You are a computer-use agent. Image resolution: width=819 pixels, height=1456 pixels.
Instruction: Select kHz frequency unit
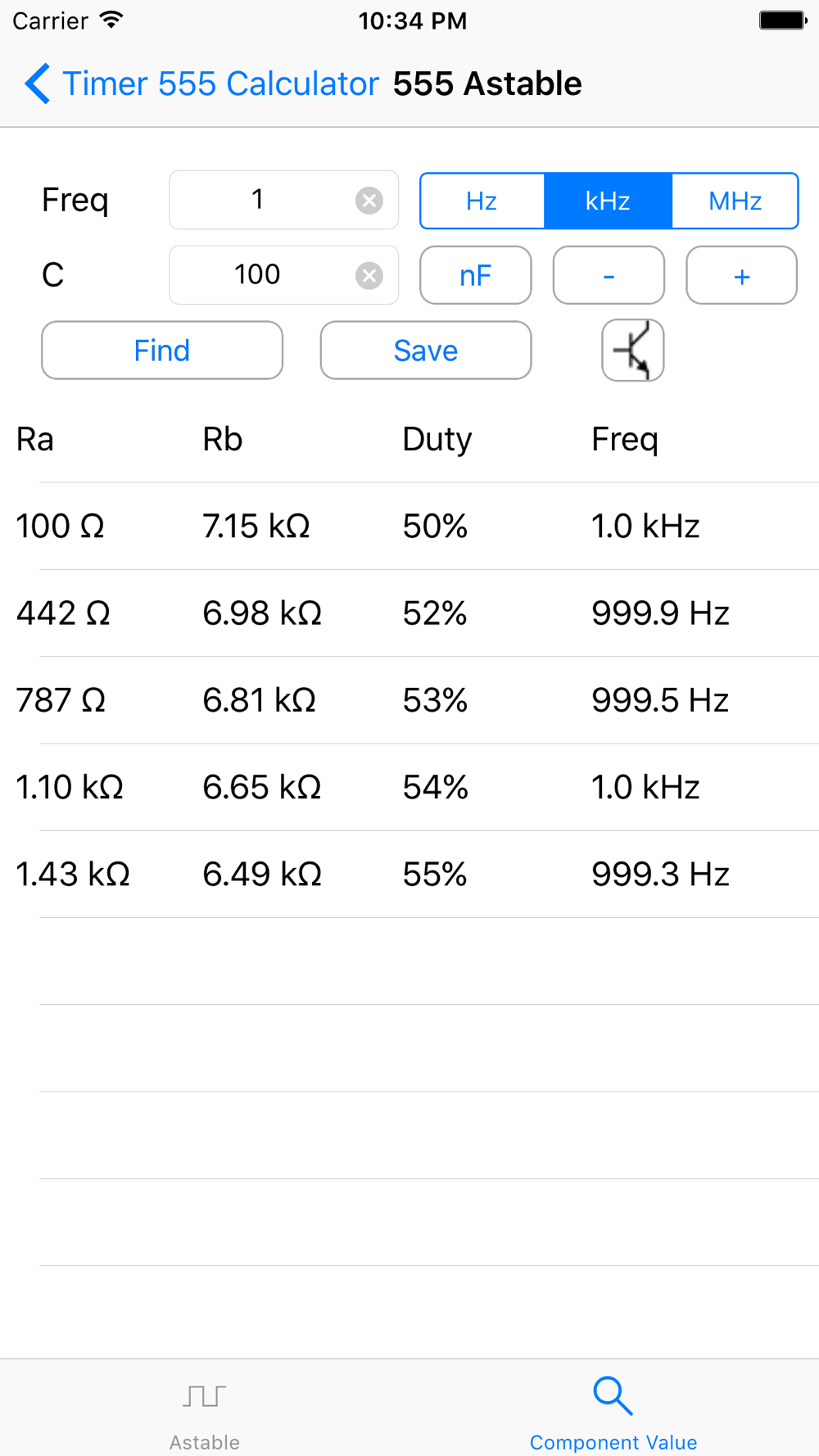[x=608, y=201]
